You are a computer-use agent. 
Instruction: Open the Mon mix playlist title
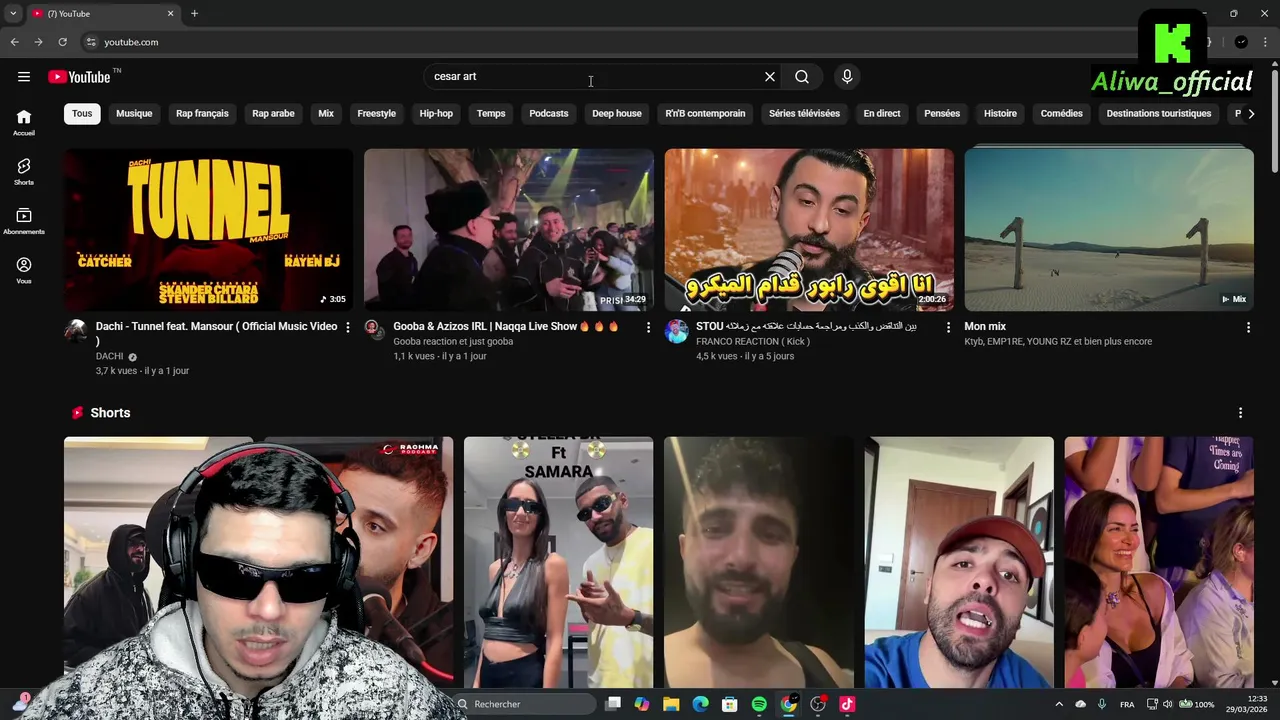click(985, 327)
